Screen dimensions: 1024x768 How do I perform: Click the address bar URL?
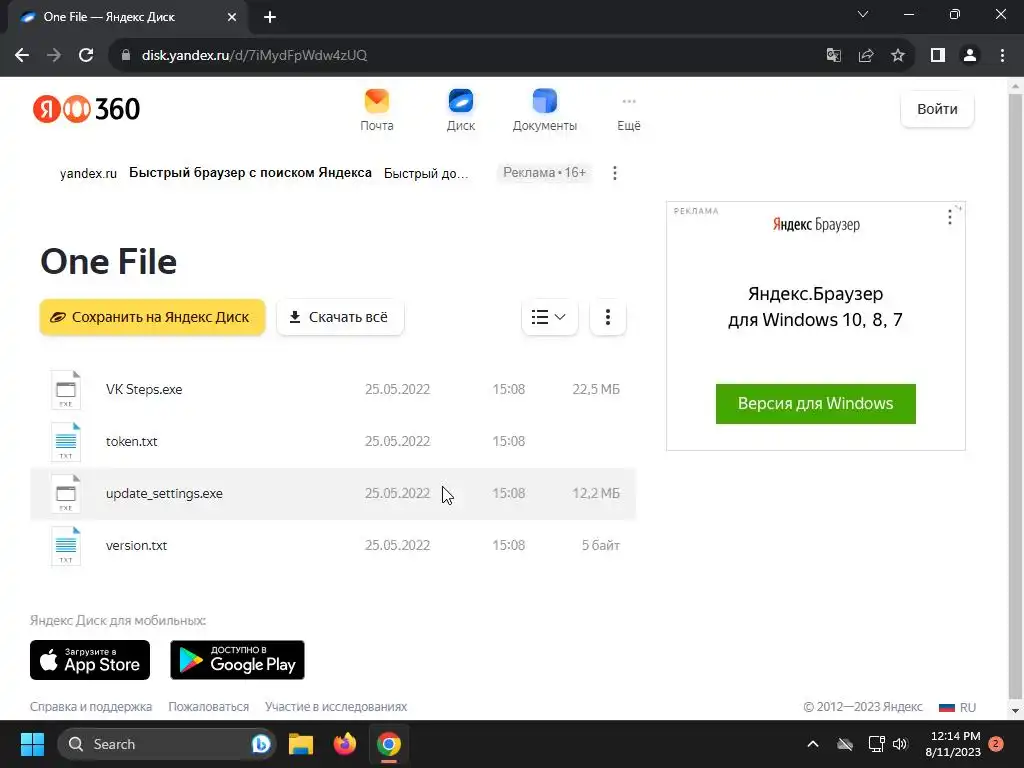[255, 56]
